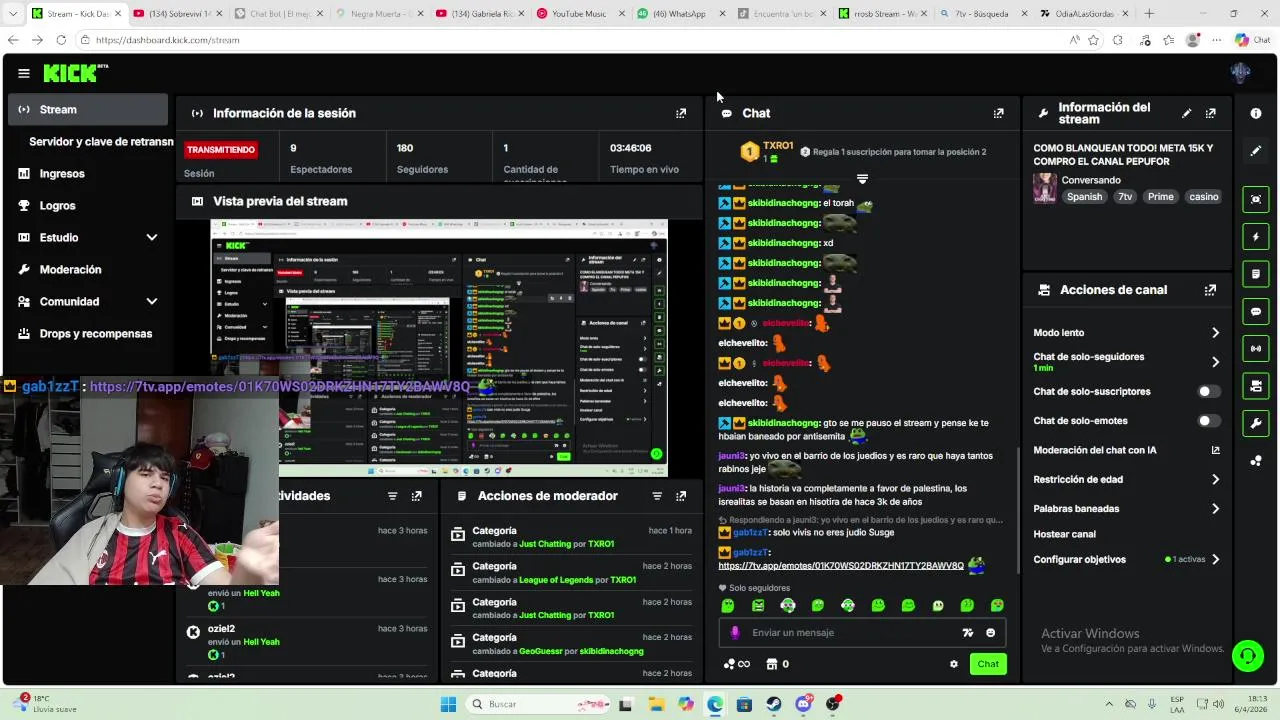Open Modo lento options chevron
Image resolution: width=1280 pixels, height=720 pixels.
1215,333
